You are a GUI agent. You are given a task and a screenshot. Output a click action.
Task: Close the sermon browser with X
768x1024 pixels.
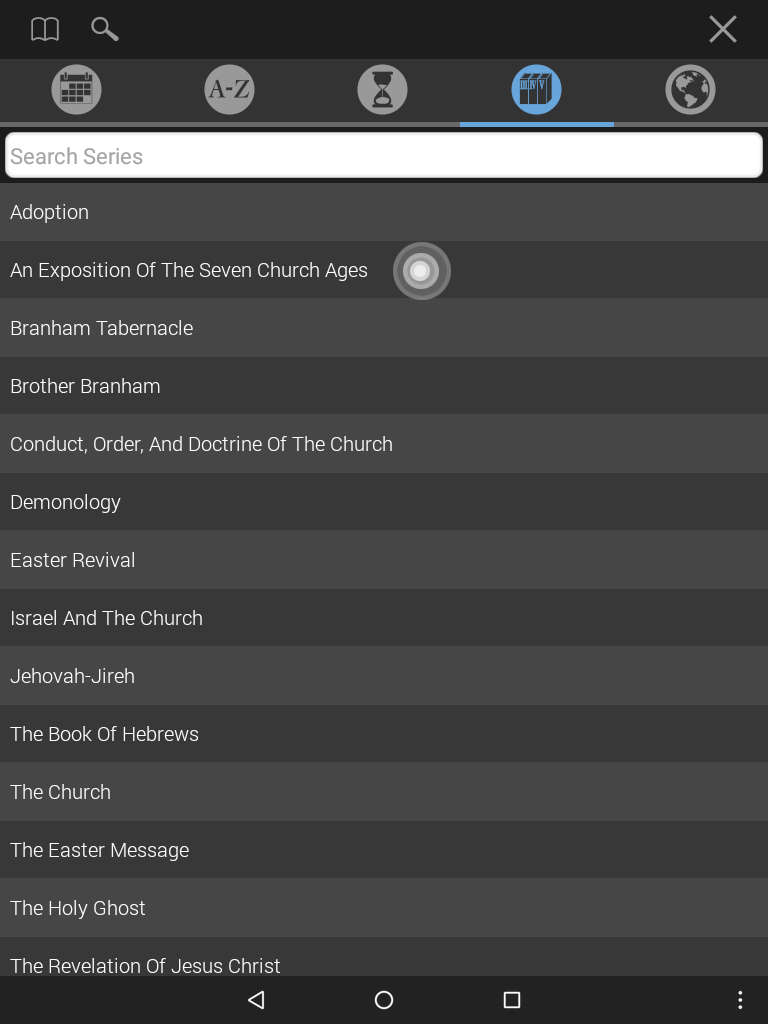pyautogui.click(x=722, y=29)
